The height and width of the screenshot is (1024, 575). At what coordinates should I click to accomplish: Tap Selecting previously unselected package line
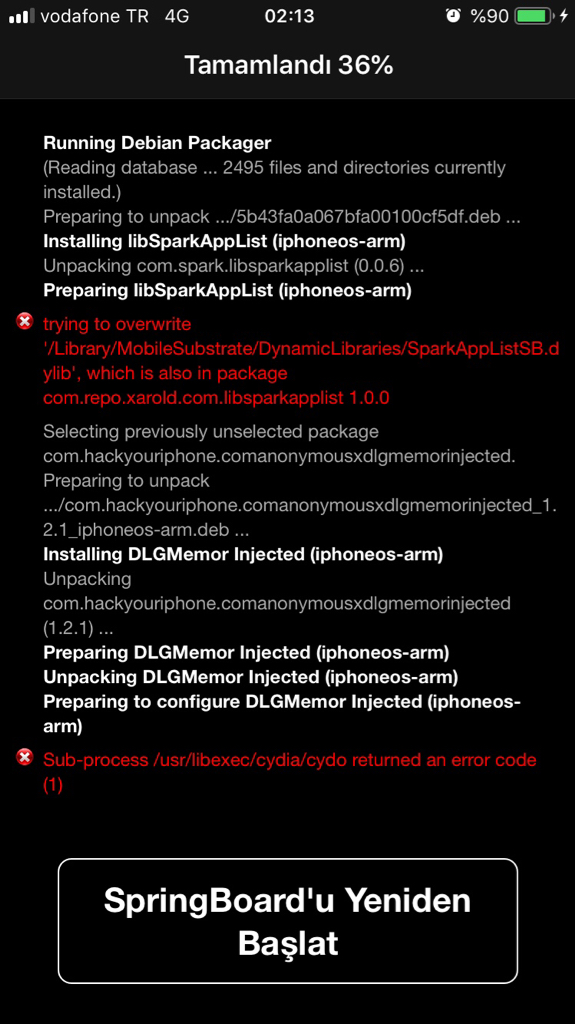(x=279, y=444)
